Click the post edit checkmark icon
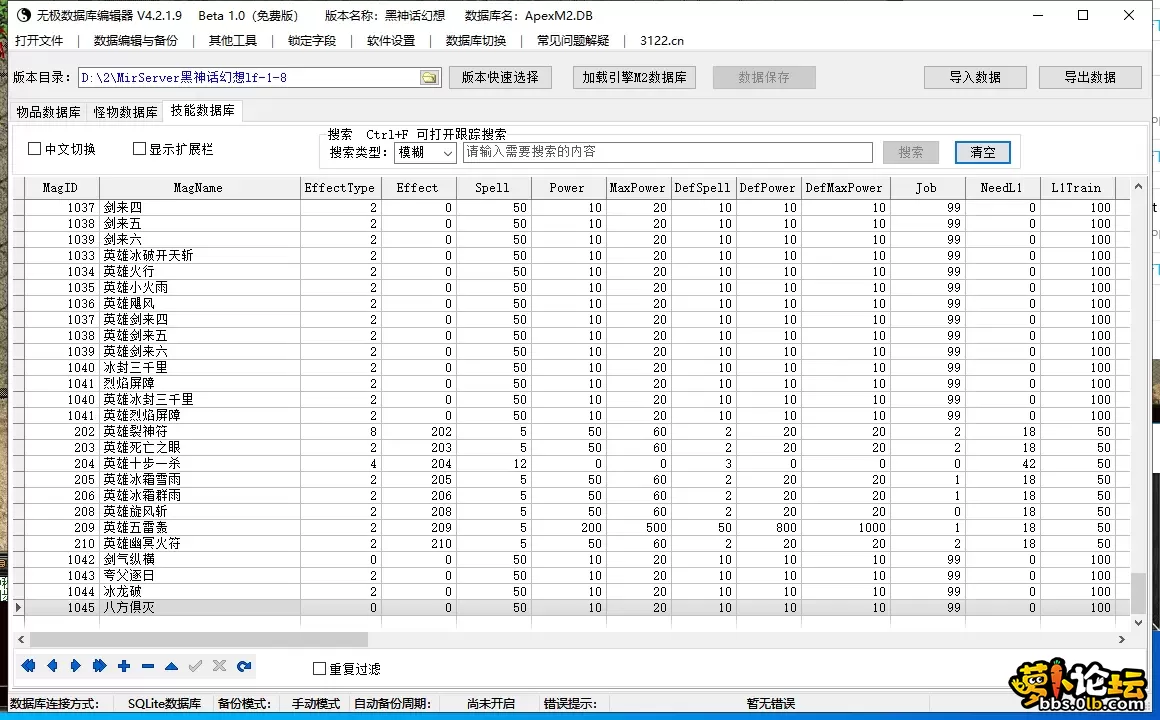This screenshot has width=1160, height=720. [x=195, y=666]
